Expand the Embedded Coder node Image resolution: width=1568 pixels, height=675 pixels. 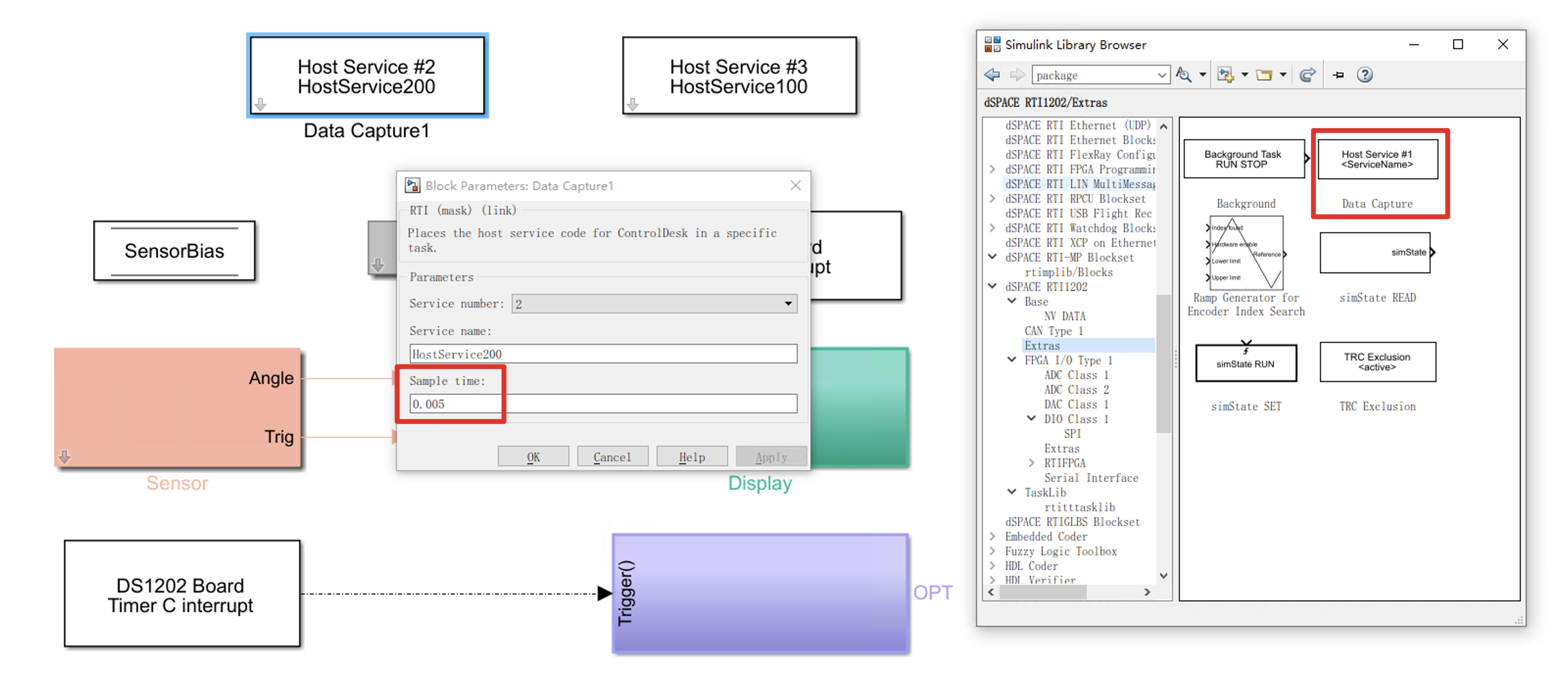point(993,536)
